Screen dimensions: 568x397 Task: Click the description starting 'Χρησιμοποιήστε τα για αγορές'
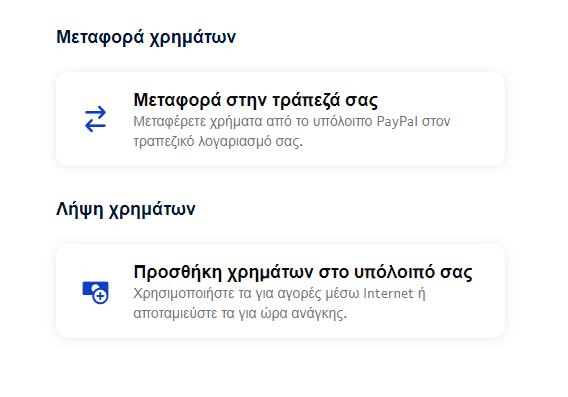(x=279, y=303)
